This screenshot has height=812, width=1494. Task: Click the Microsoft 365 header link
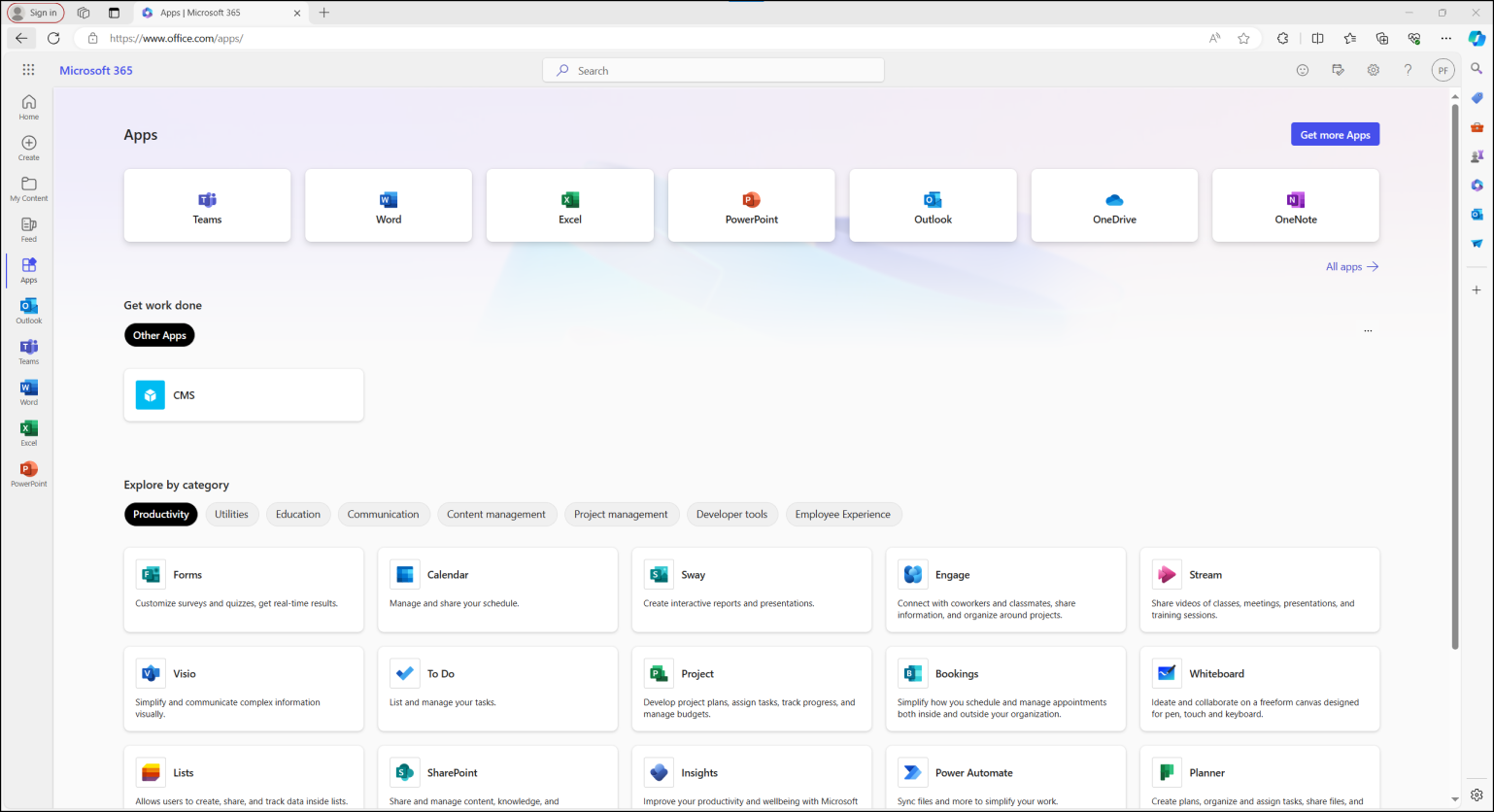(96, 70)
